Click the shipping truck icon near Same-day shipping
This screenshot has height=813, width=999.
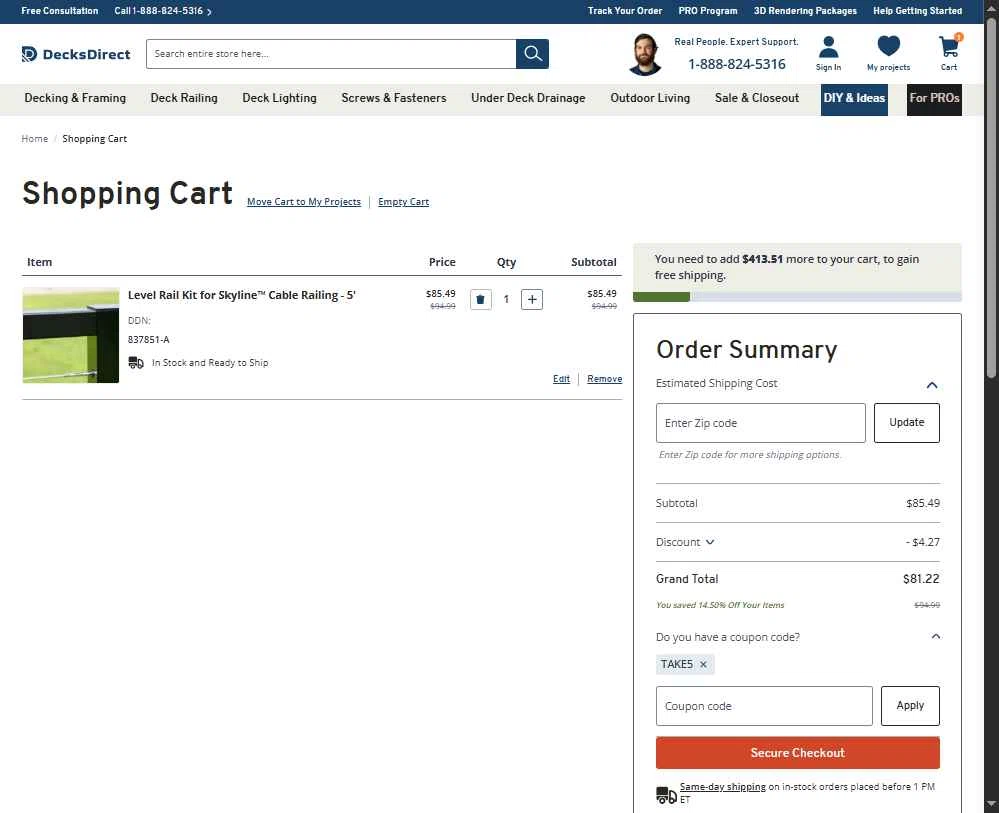666,795
